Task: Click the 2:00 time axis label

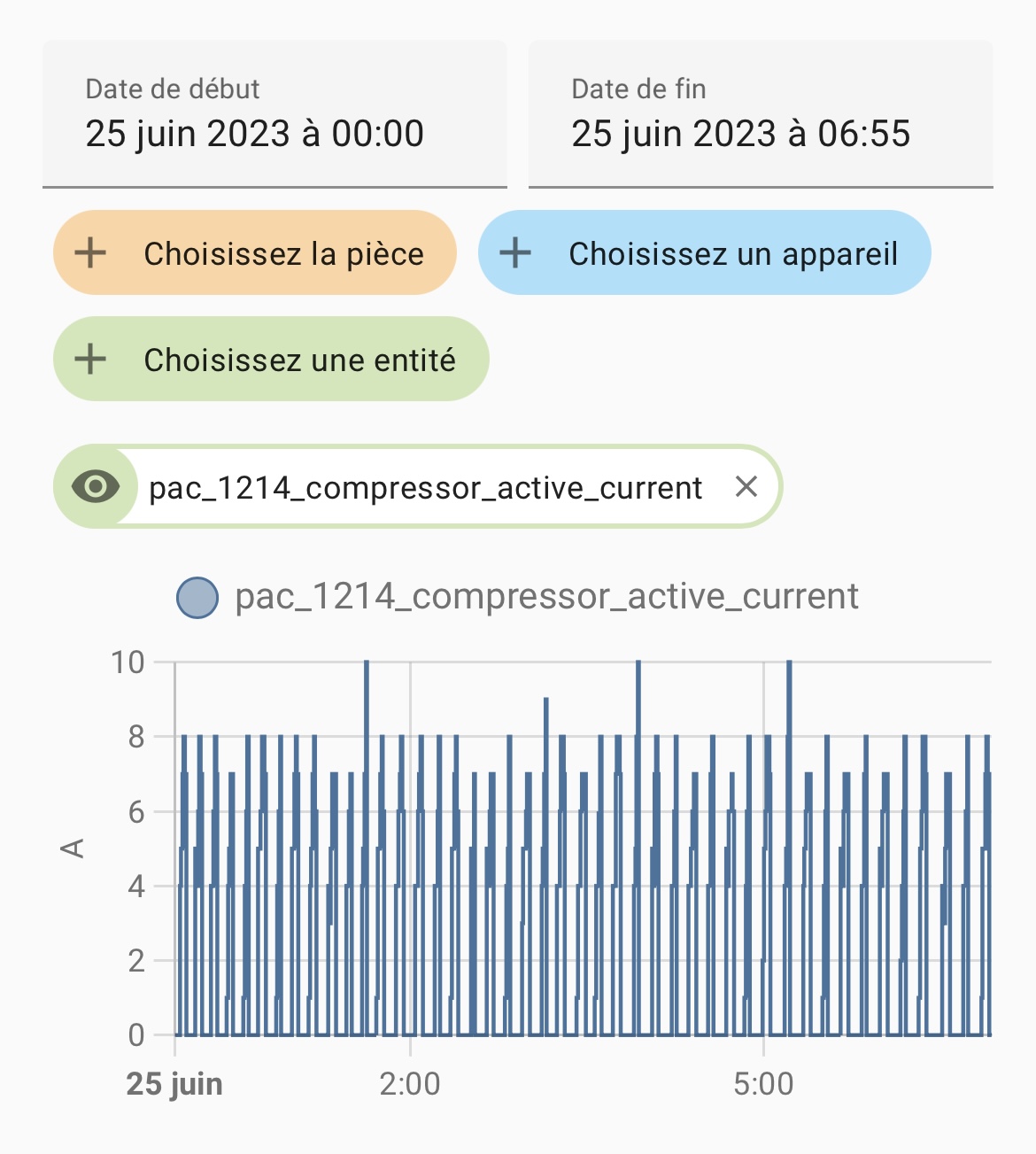Action: coord(410,1083)
